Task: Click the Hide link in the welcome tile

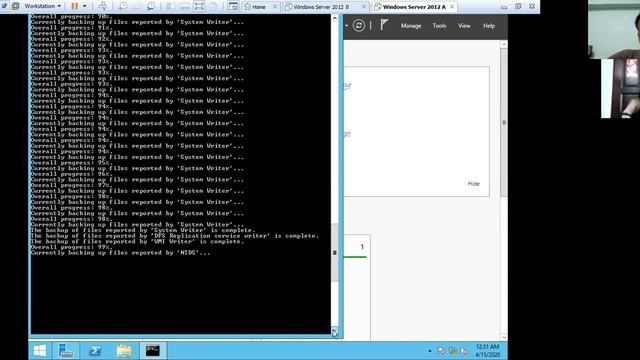Action: coord(473,184)
